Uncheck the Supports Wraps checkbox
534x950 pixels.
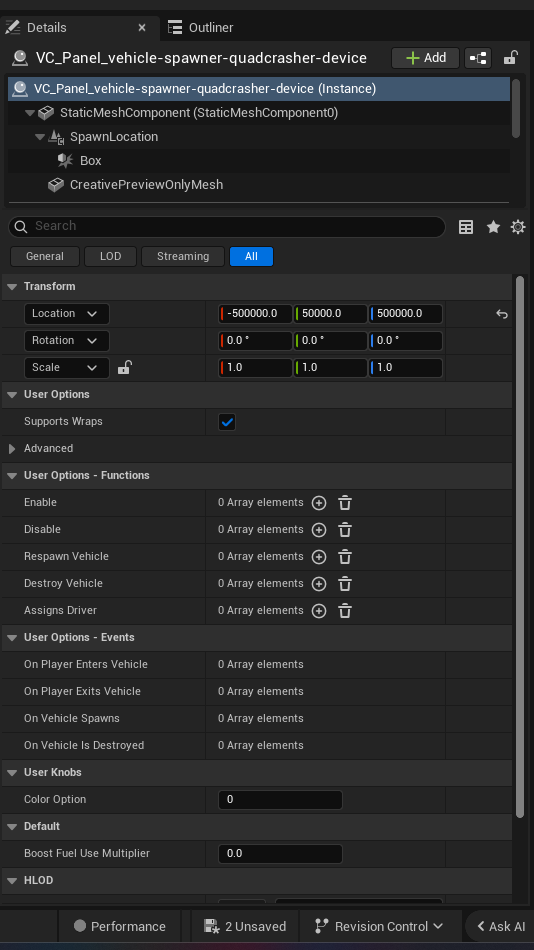click(x=227, y=422)
